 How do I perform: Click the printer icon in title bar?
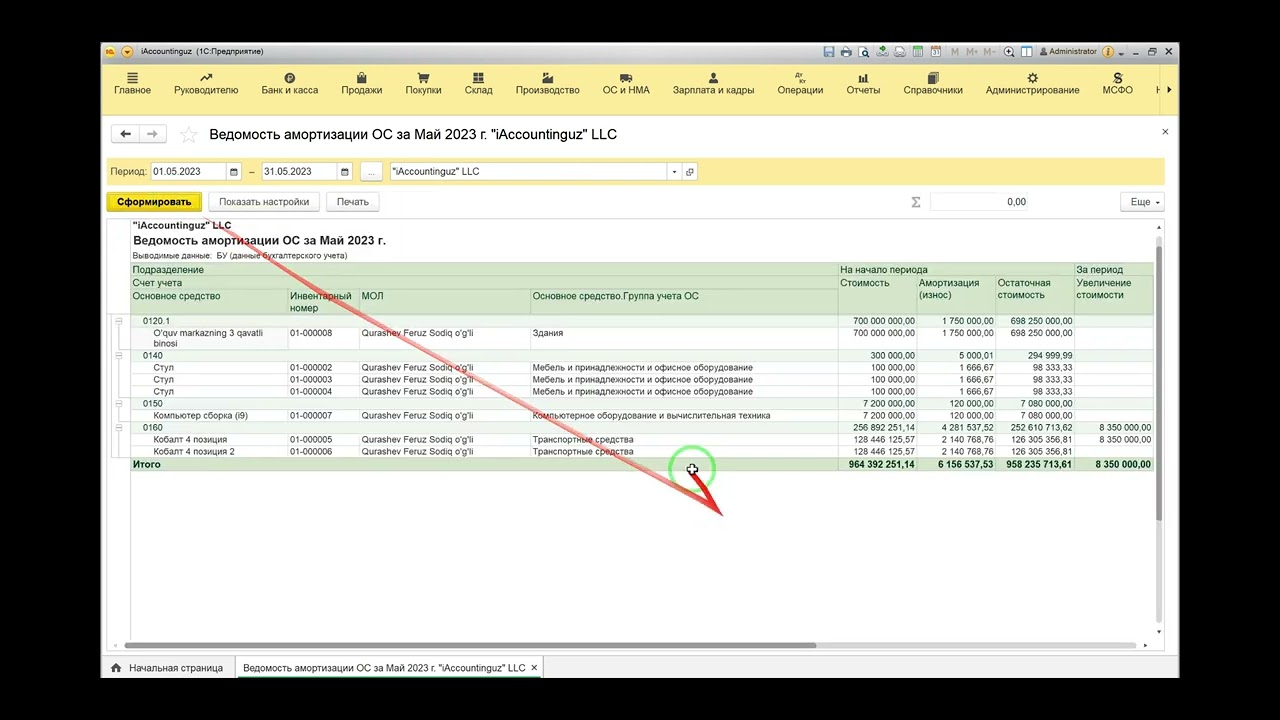[x=846, y=52]
